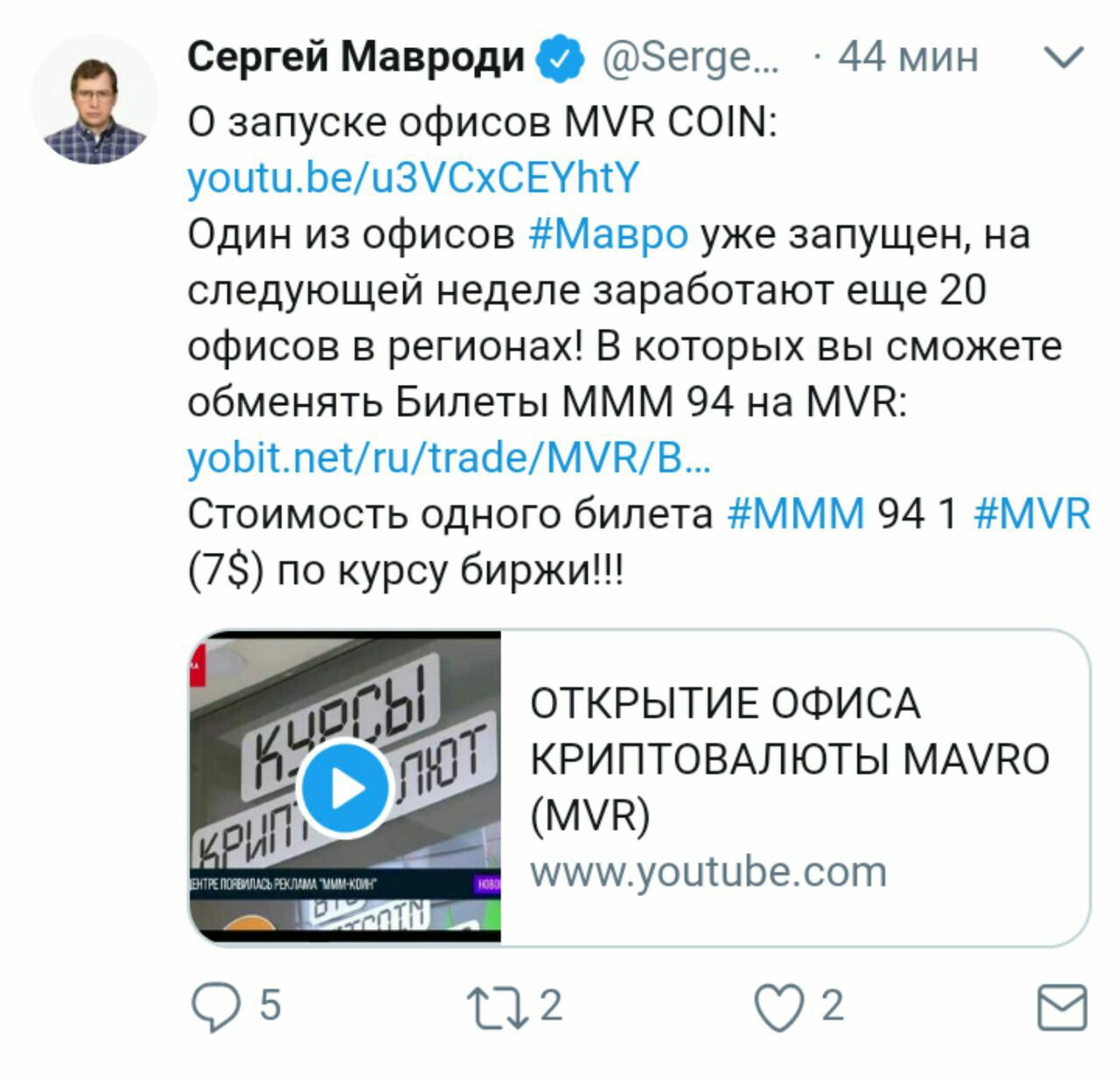1120x1079 pixels.
Task: Click the www.youtube.com card domain
Action: click(x=709, y=872)
